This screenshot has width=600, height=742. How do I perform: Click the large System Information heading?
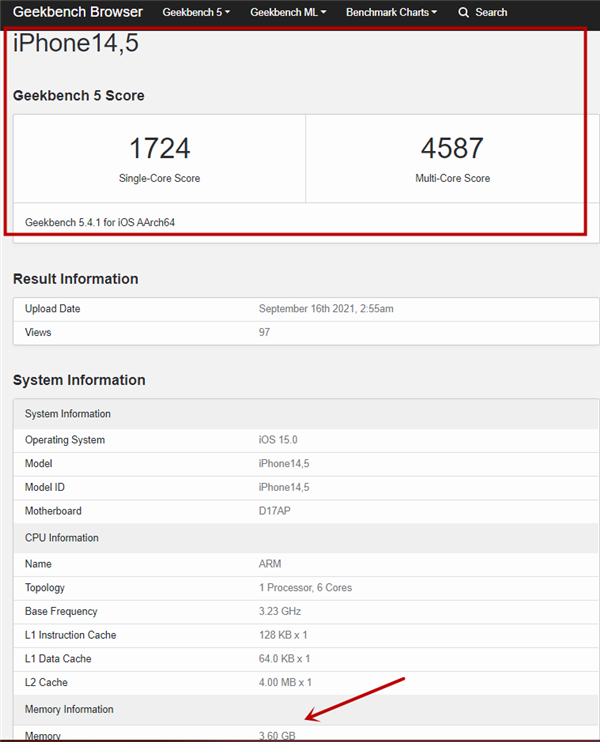[79, 380]
